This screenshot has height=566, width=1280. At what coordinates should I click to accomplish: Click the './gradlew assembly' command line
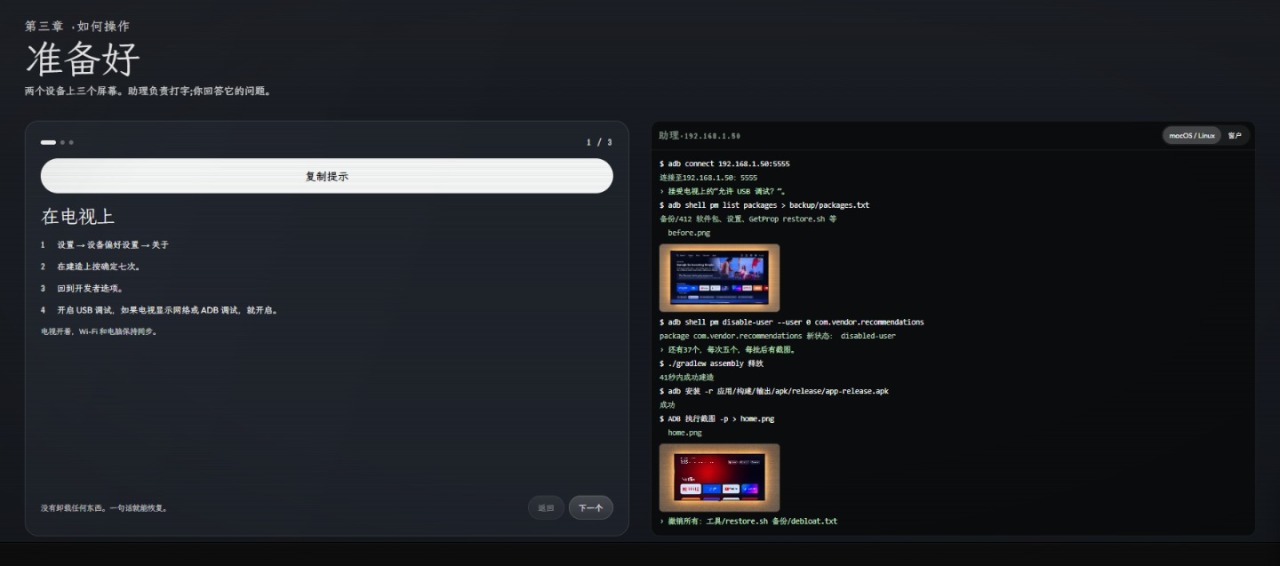pyautogui.click(x=712, y=364)
